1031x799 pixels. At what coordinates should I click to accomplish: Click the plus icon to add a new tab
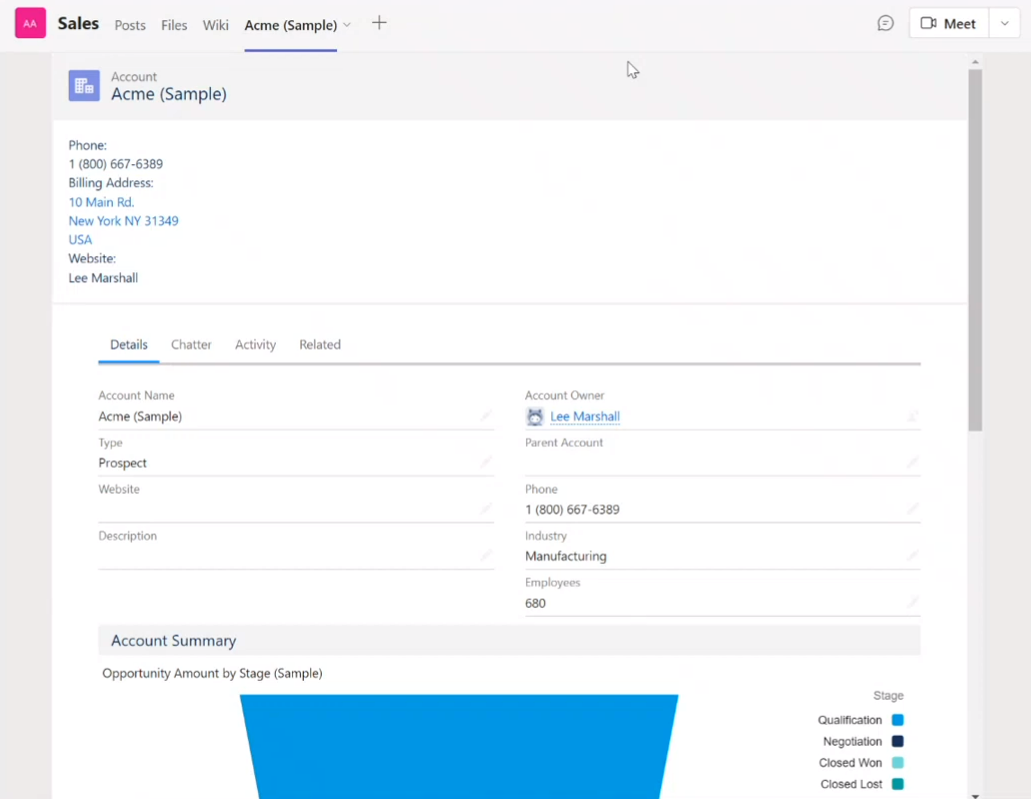pyautogui.click(x=379, y=22)
